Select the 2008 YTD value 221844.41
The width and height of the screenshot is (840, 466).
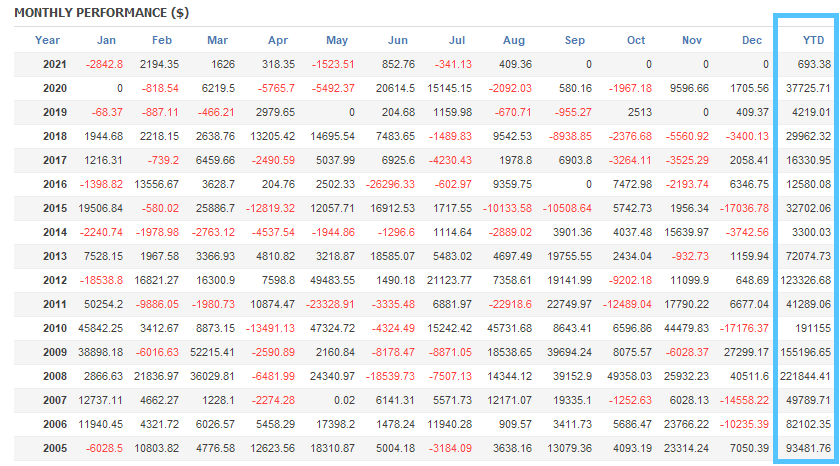click(x=805, y=376)
